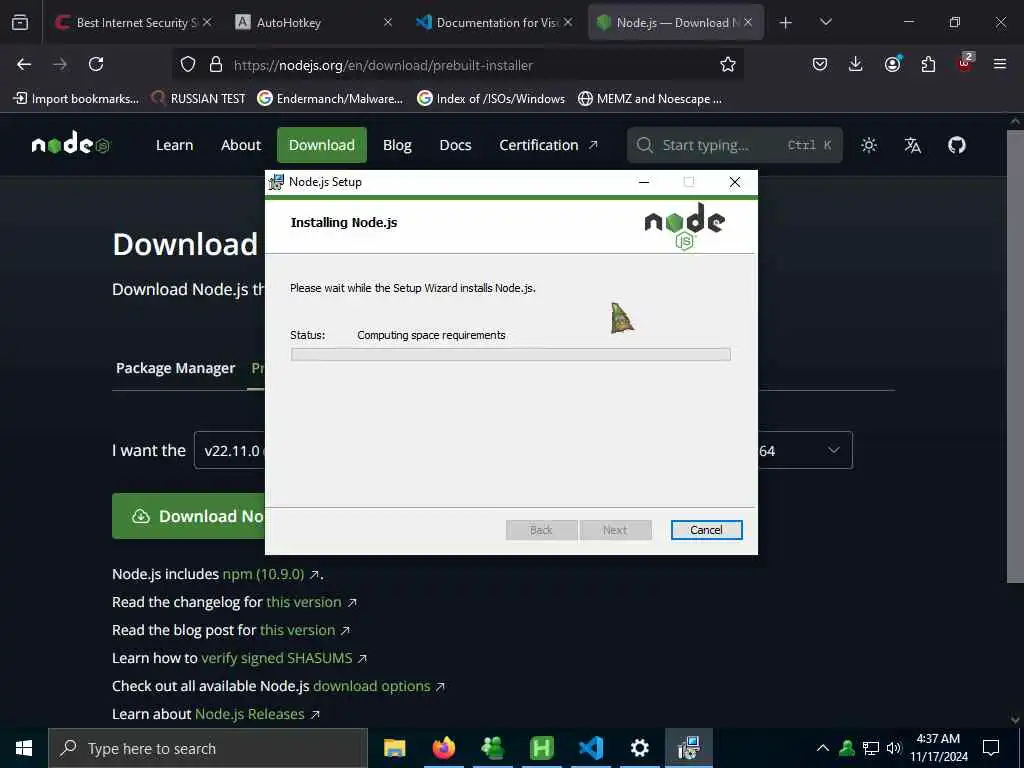
Task: Open the network tray icon
Action: point(871,748)
